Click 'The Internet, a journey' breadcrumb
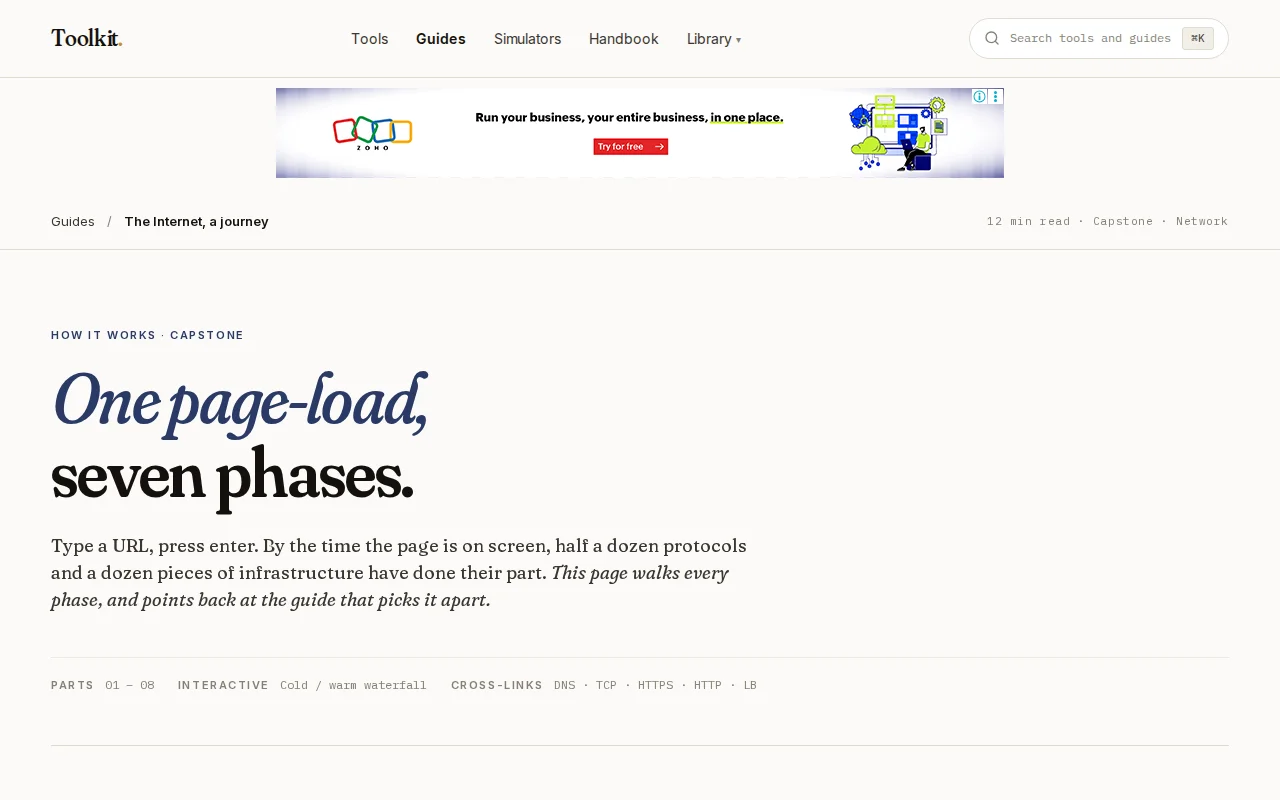 point(196,221)
